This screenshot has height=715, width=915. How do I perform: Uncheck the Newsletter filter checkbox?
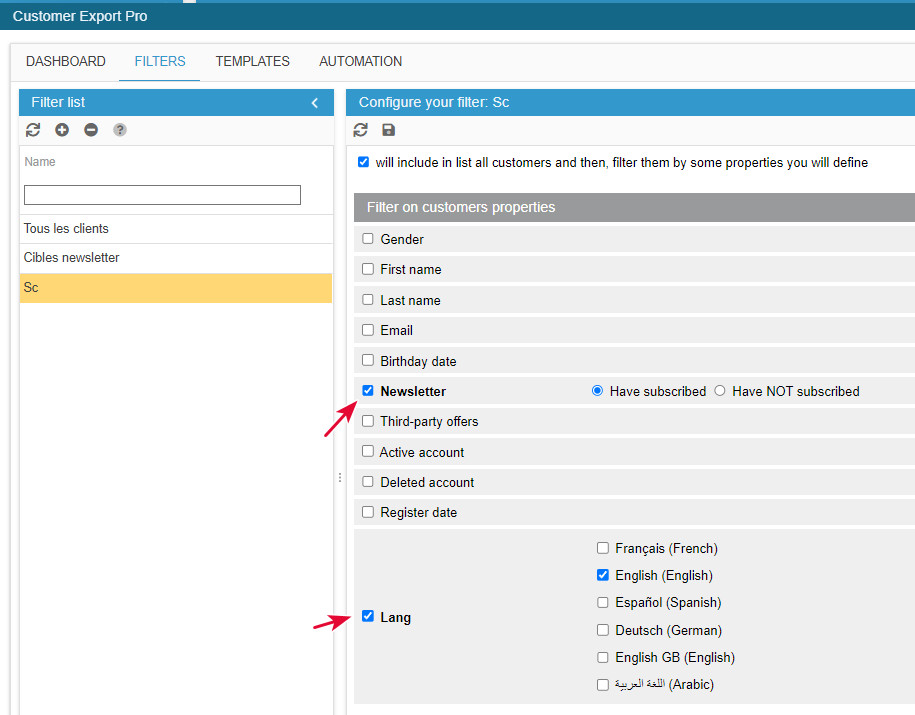coord(367,390)
